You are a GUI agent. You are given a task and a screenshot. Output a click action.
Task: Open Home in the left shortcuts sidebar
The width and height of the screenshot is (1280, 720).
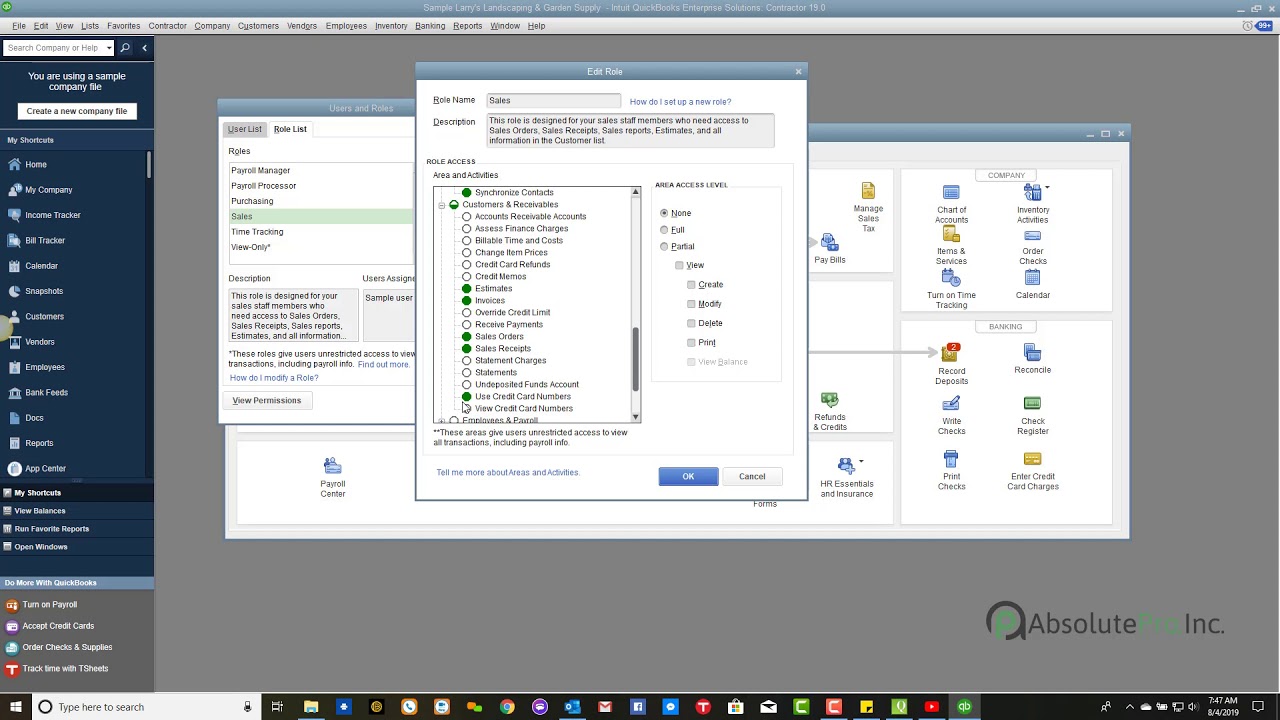click(36, 164)
